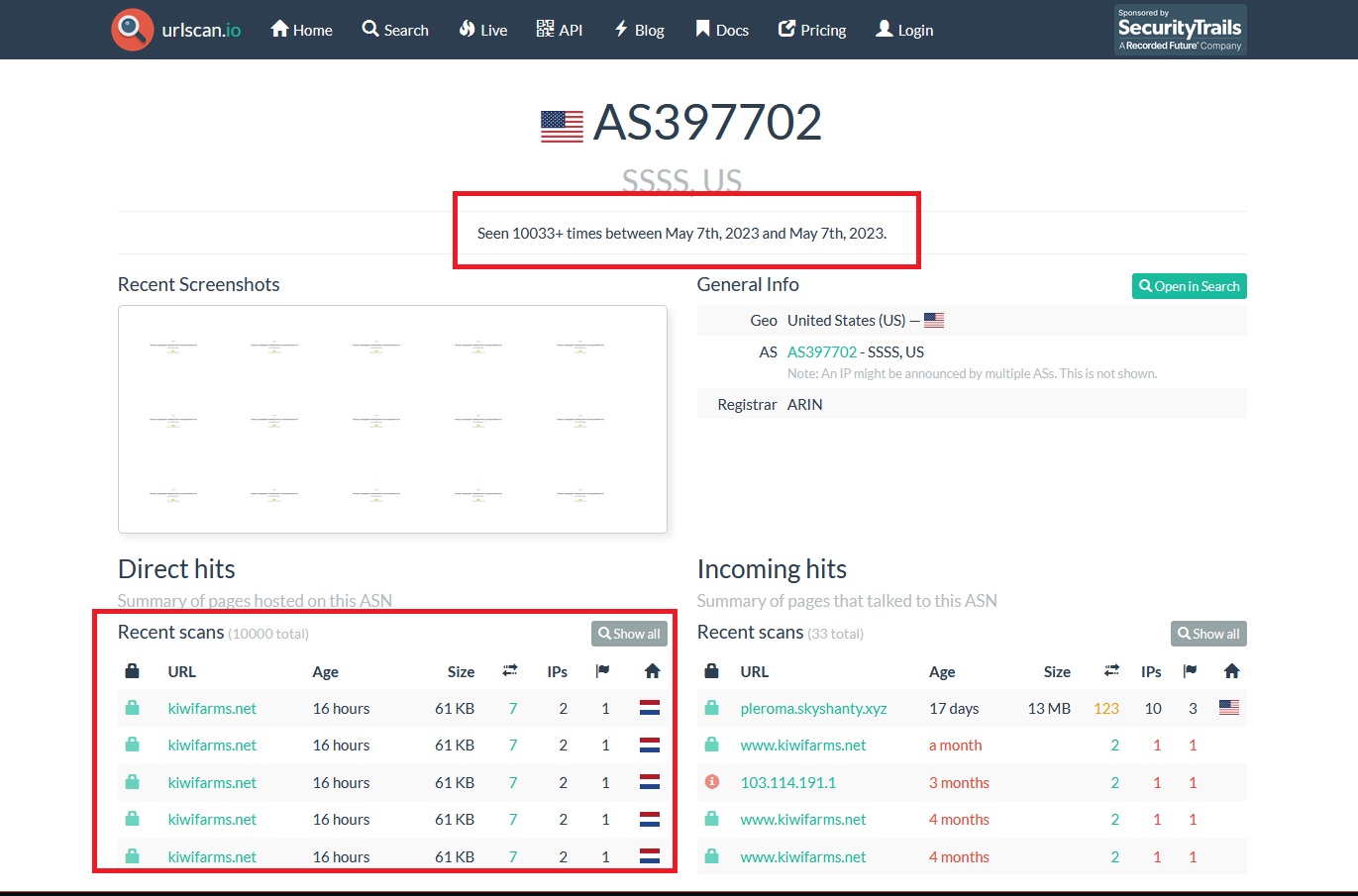
Task: Go to the Pricing page
Action: tap(812, 30)
